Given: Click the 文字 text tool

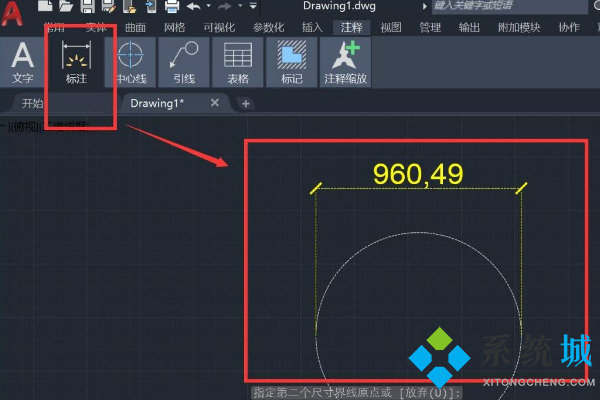Looking at the screenshot, I should point(22,61).
